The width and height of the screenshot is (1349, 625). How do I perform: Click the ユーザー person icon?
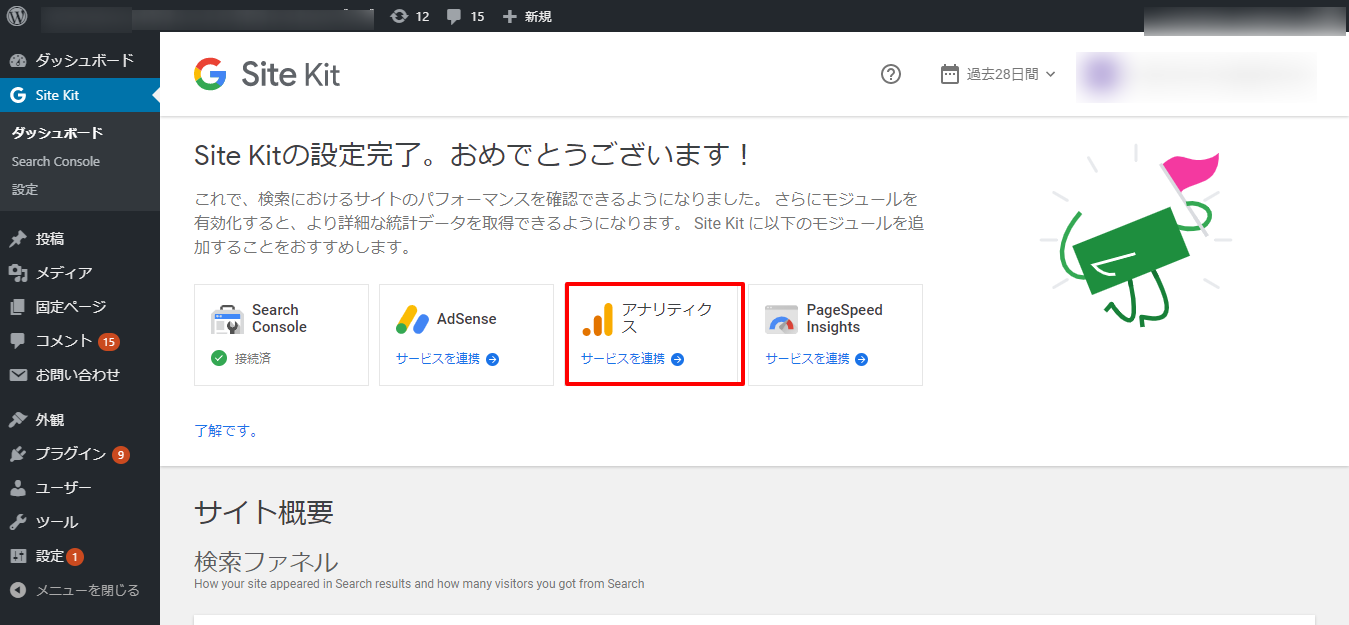[x=18, y=488]
